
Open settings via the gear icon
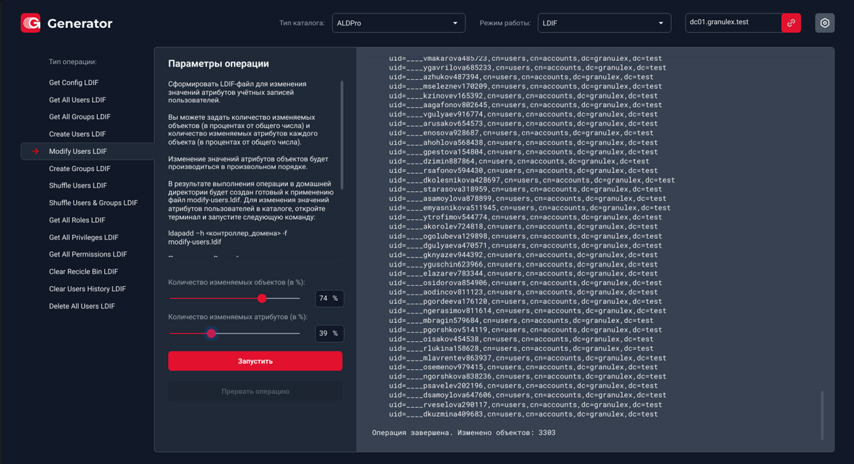tap(825, 23)
